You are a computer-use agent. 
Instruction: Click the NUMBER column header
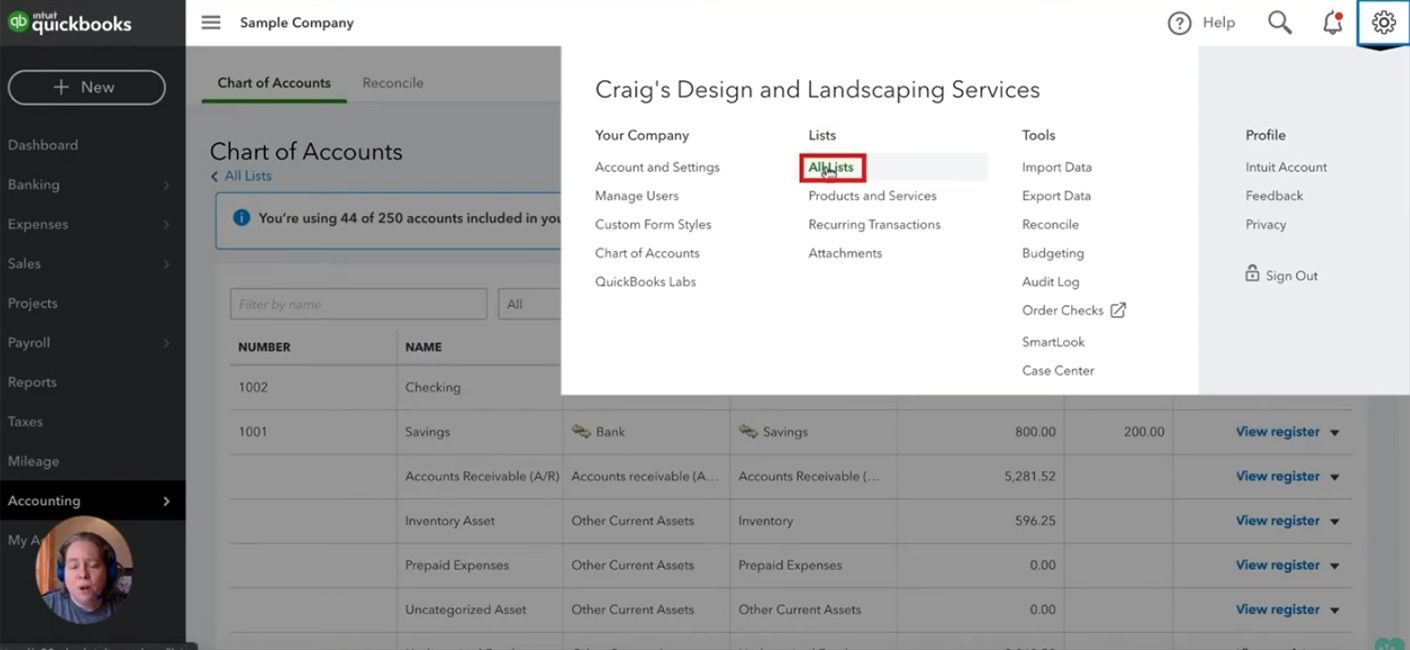click(x=264, y=347)
